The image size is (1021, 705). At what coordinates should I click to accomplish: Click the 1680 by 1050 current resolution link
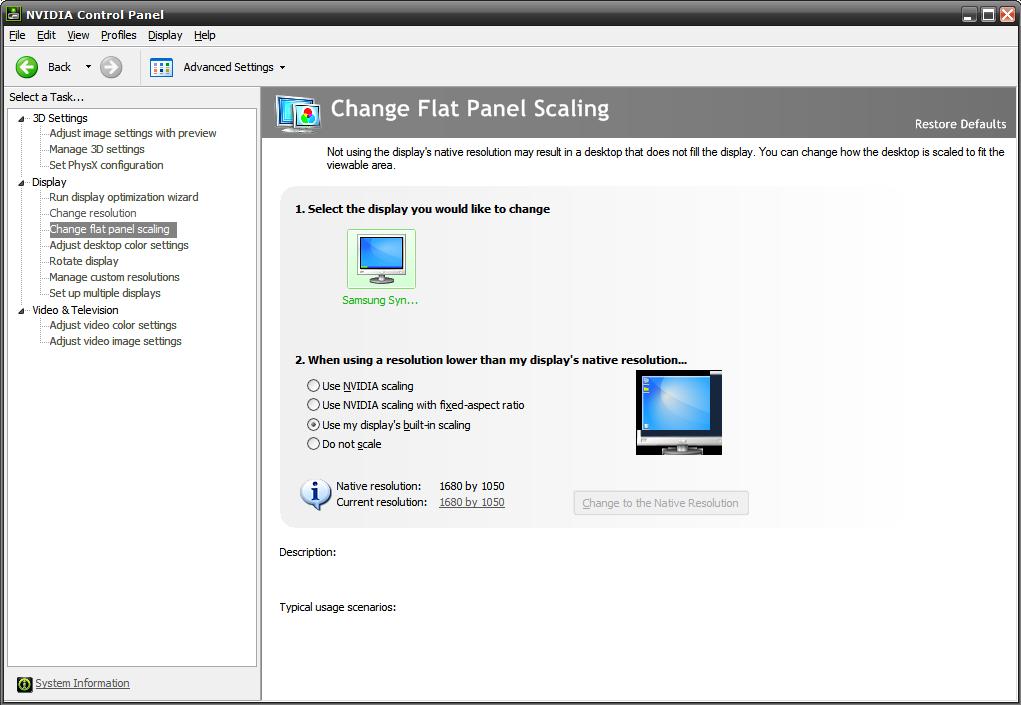tap(471, 502)
